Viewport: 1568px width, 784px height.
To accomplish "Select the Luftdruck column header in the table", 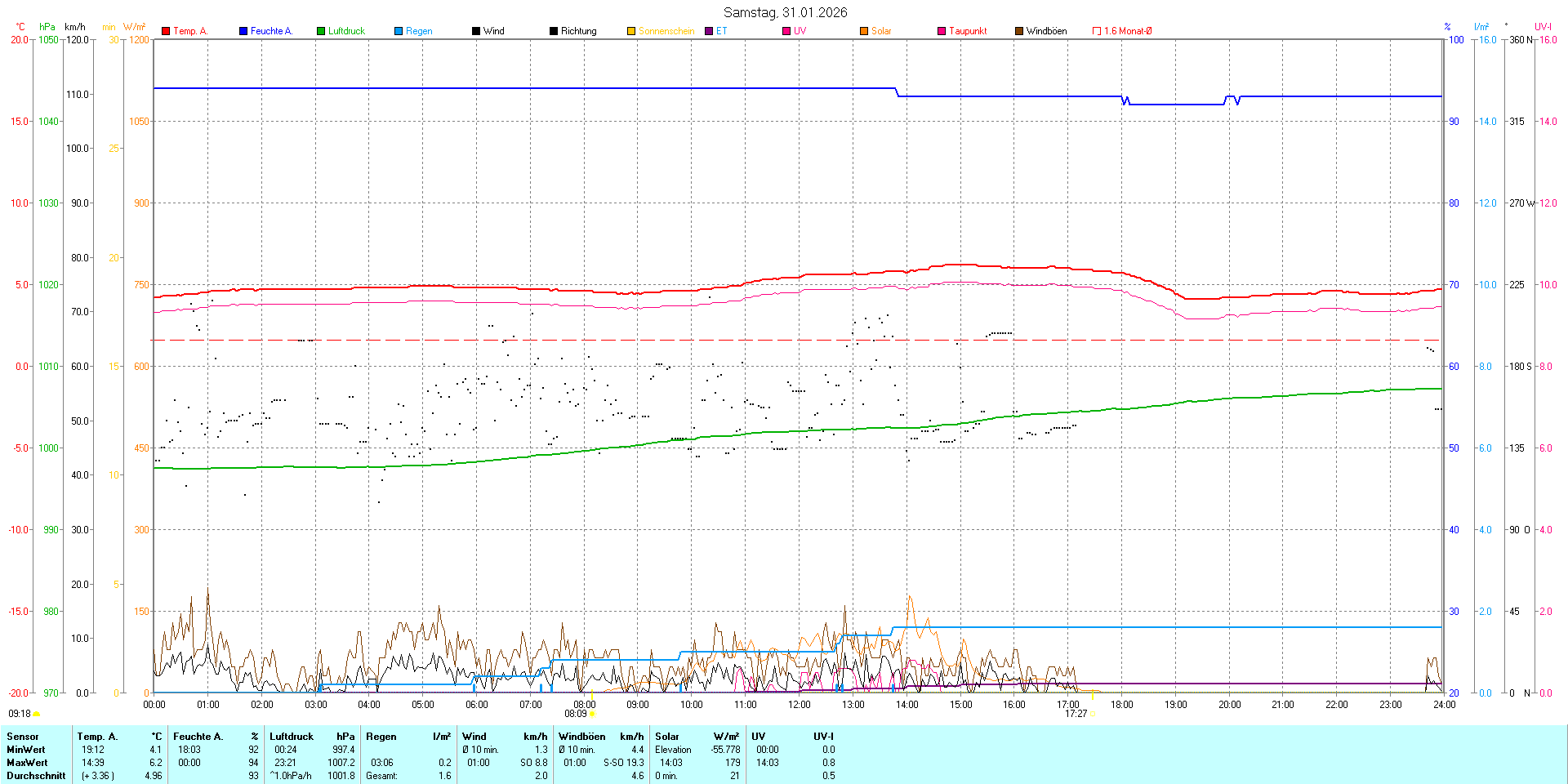I will 292,737.
